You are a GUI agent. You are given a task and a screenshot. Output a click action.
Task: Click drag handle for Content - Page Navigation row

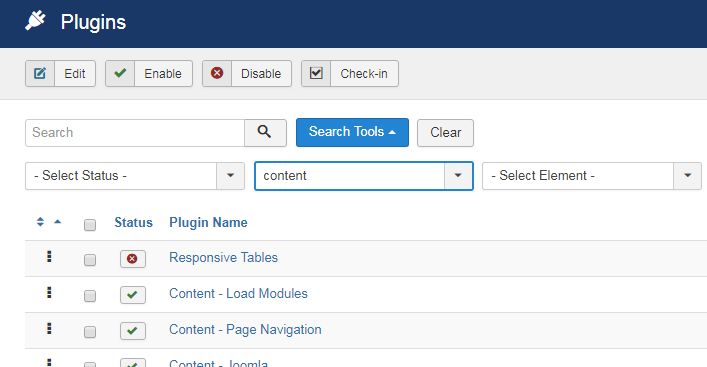click(49, 329)
